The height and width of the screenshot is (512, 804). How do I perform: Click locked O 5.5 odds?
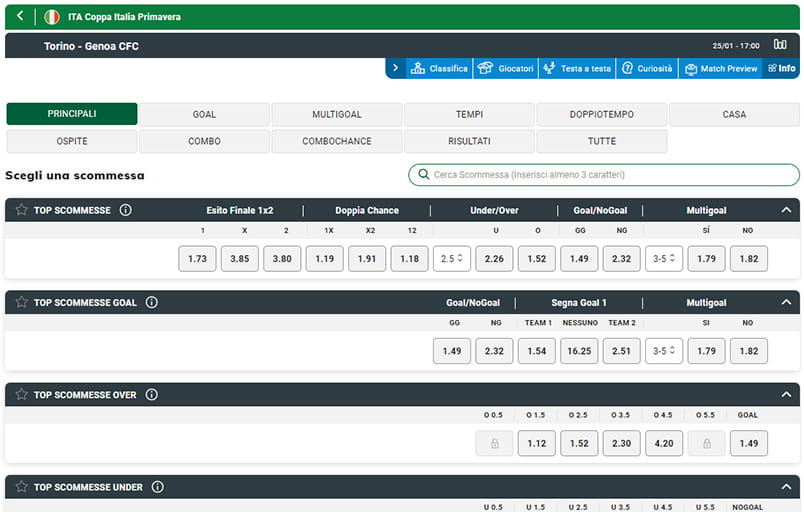(707, 443)
